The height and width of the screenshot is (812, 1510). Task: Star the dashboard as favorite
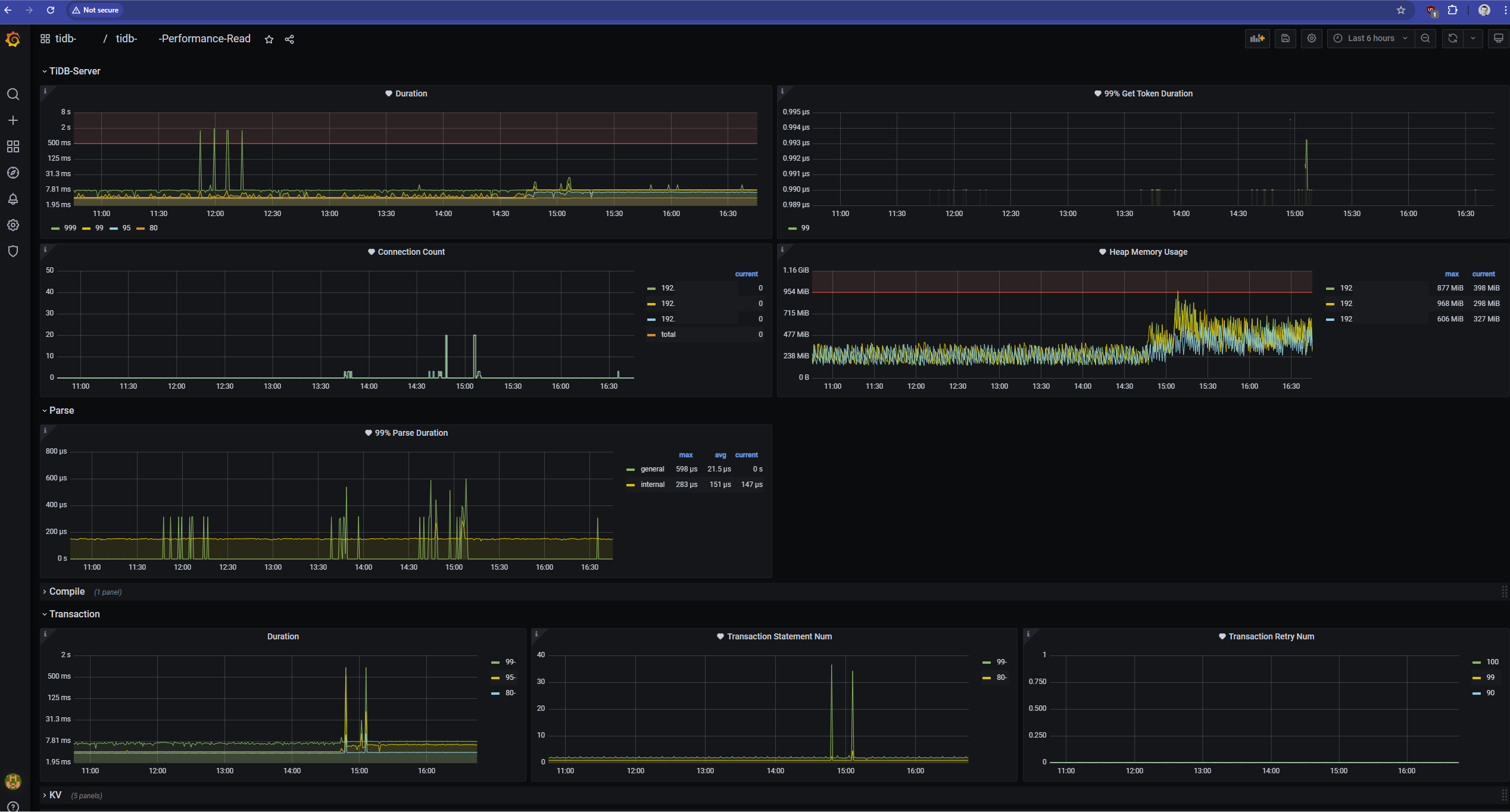click(269, 39)
